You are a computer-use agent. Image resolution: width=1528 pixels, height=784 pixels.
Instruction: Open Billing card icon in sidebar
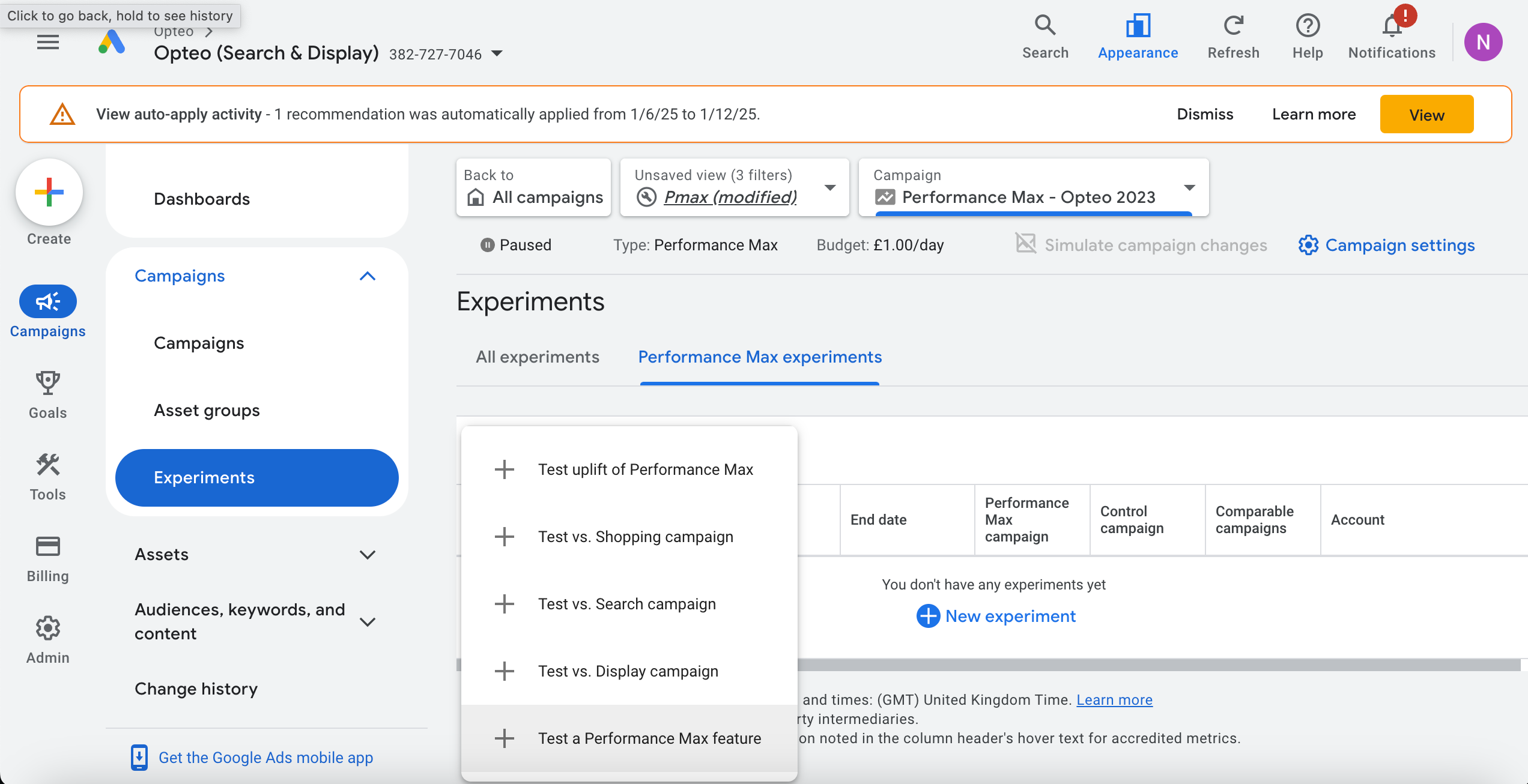coord(48,546)
